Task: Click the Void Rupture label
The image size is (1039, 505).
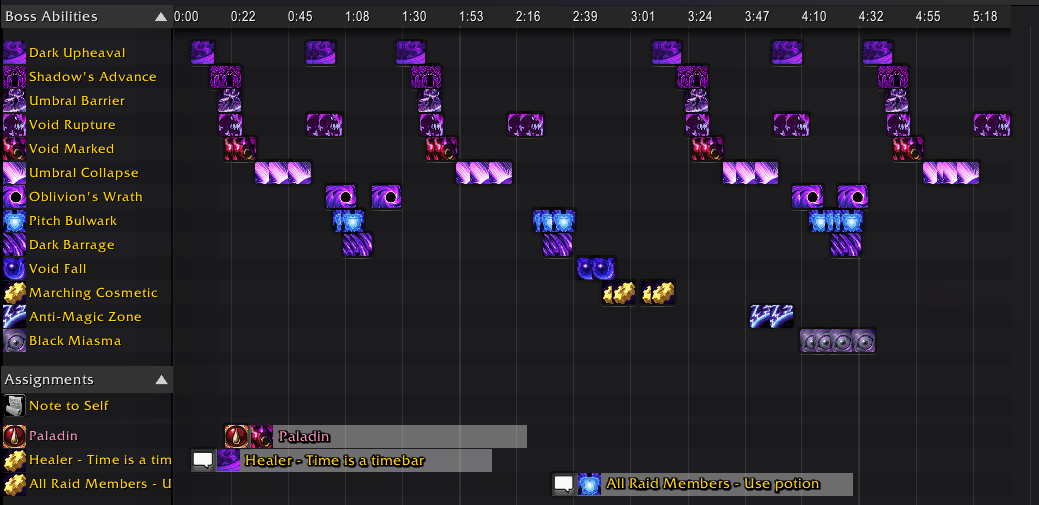Action: tap(72, 125)
